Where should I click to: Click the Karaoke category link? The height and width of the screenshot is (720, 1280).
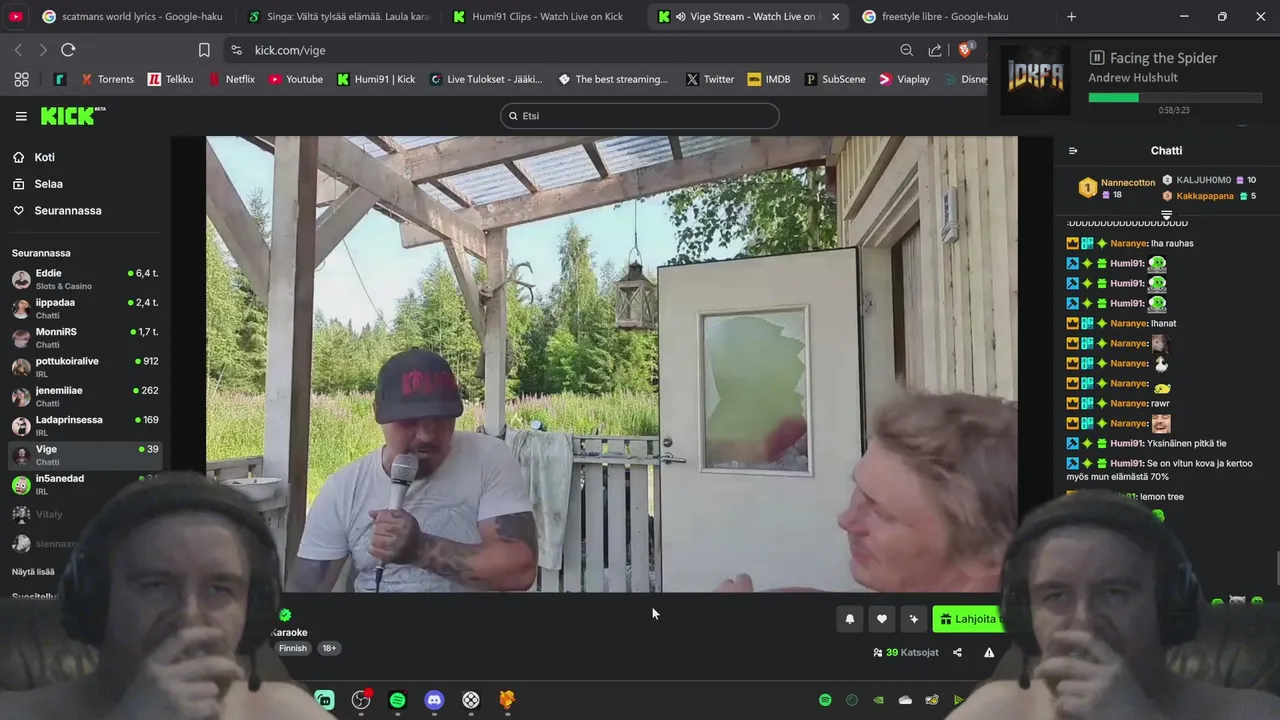tap(289, 632)
